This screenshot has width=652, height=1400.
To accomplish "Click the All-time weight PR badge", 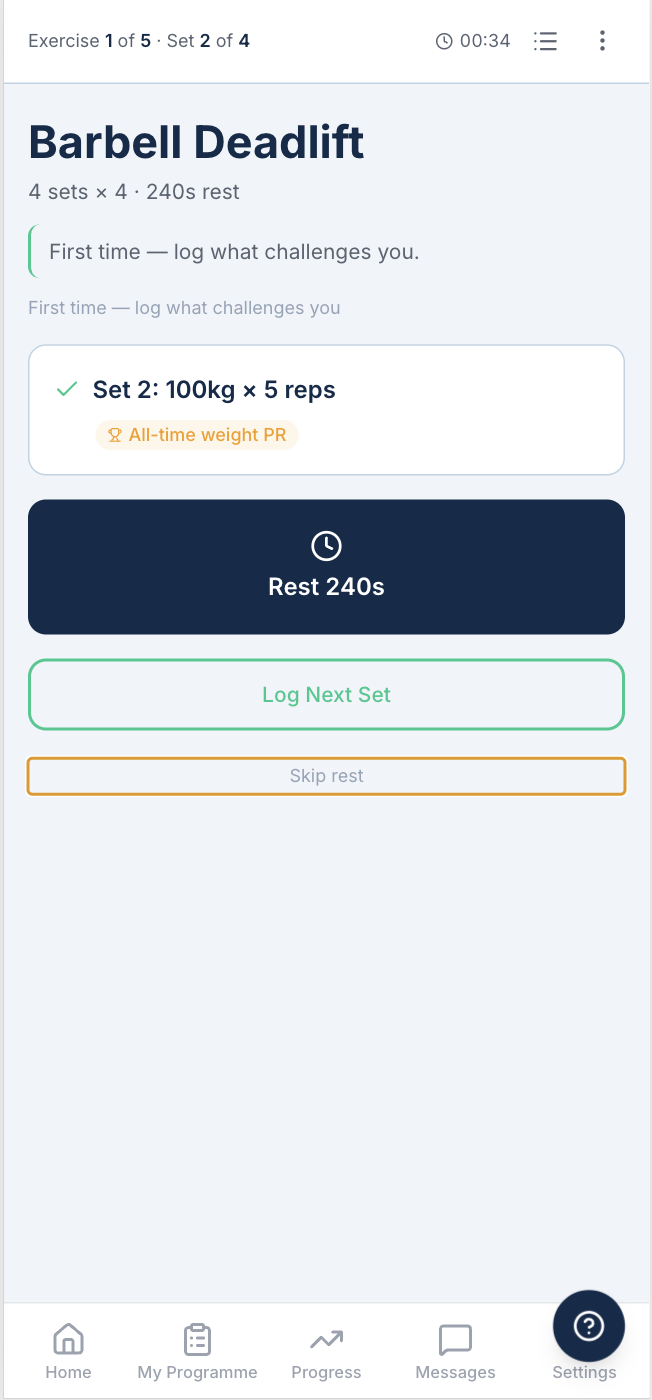I will (197, 435).
